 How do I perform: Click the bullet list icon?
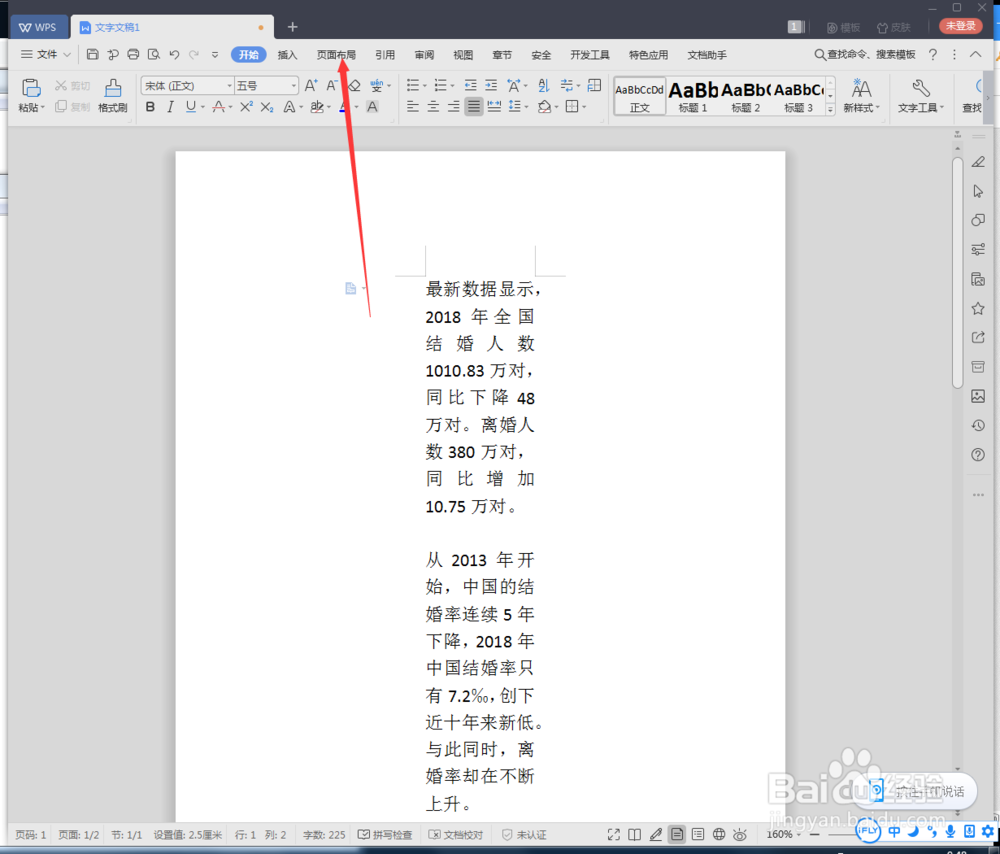pyautogui.click(x=414, y=87)
